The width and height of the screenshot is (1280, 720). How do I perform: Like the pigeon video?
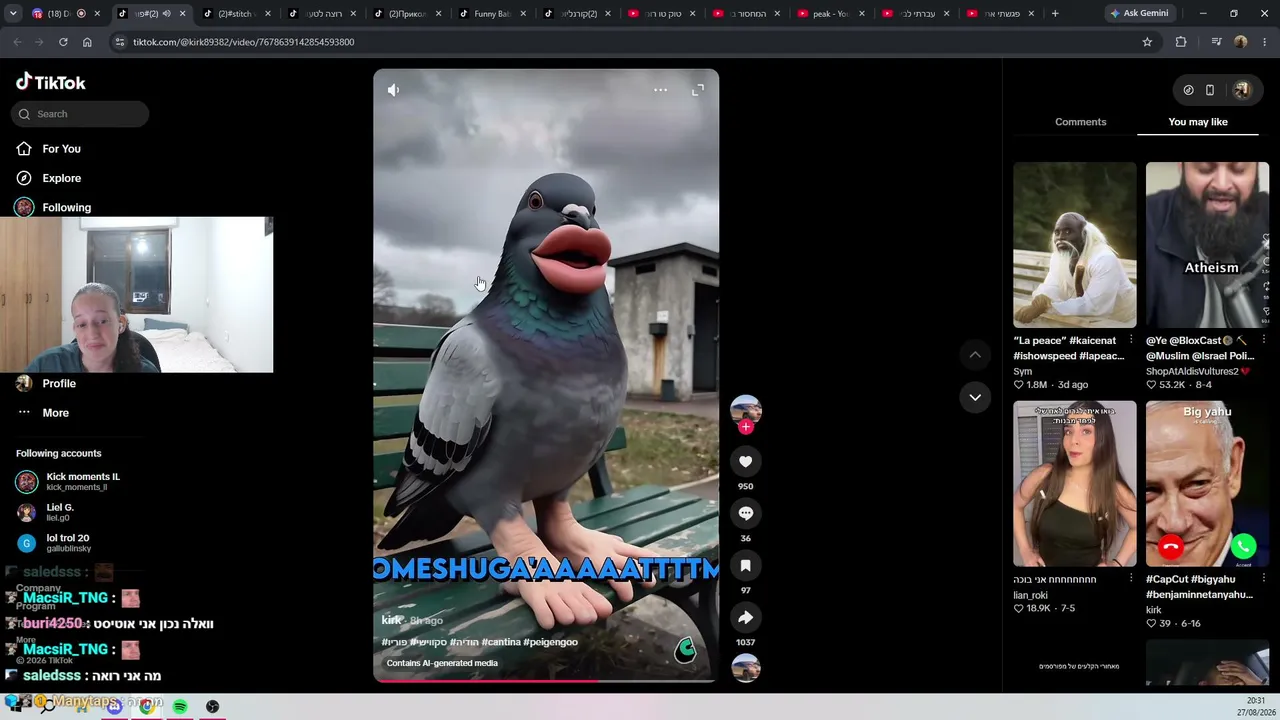pyautogui.click(x=745, y=461)
